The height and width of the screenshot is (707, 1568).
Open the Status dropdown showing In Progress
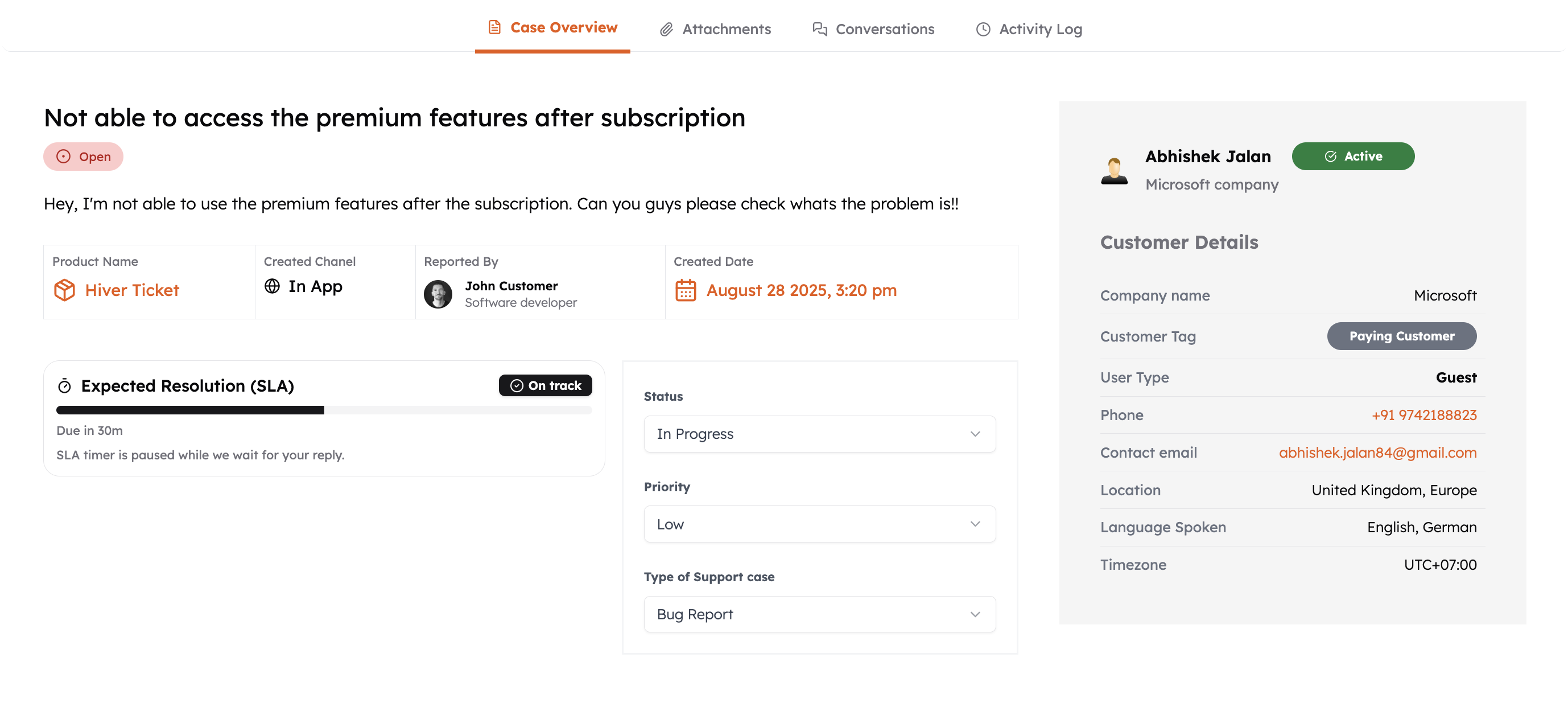(819, 434)
